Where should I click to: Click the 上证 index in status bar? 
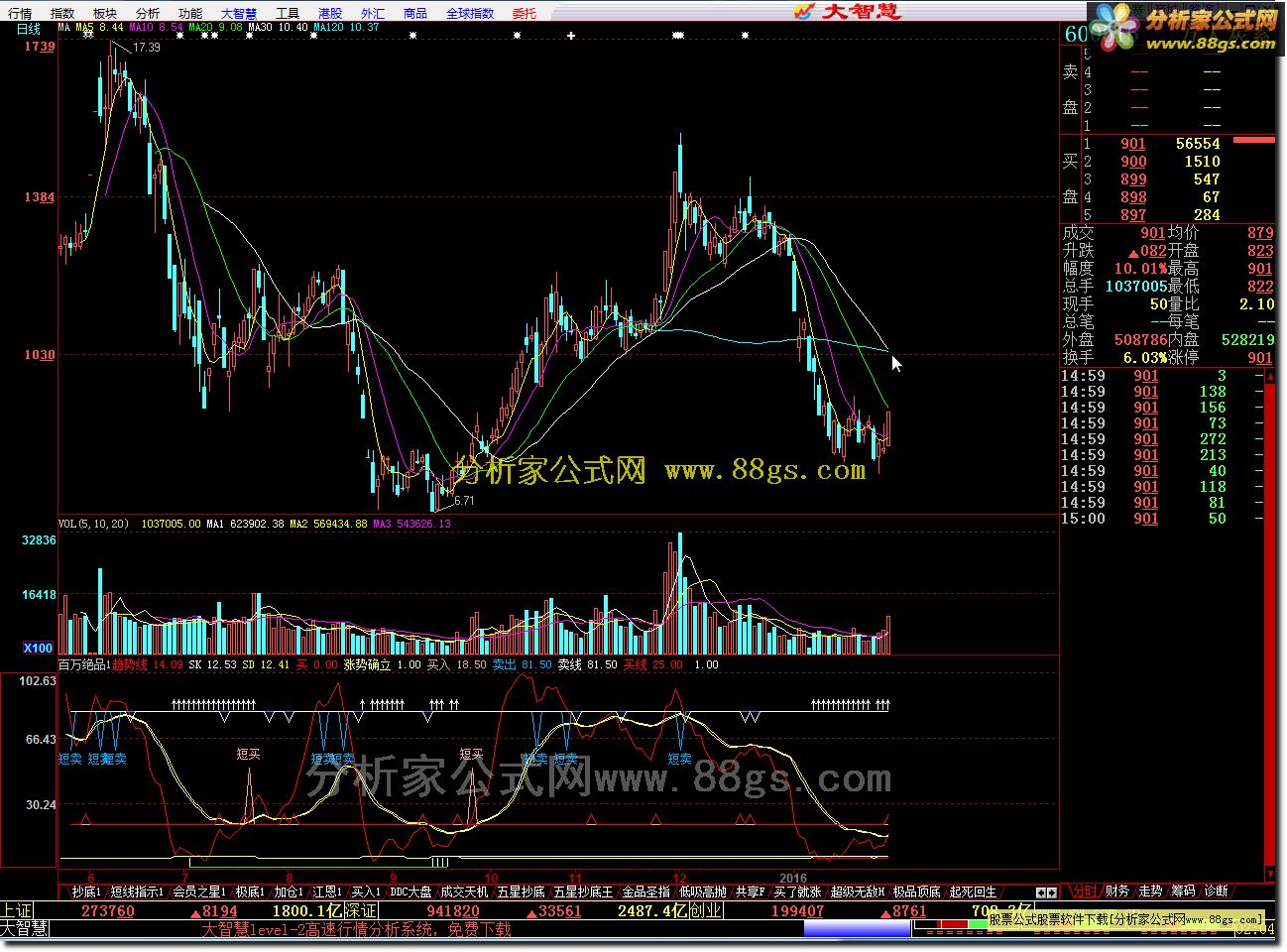point(16,910)
